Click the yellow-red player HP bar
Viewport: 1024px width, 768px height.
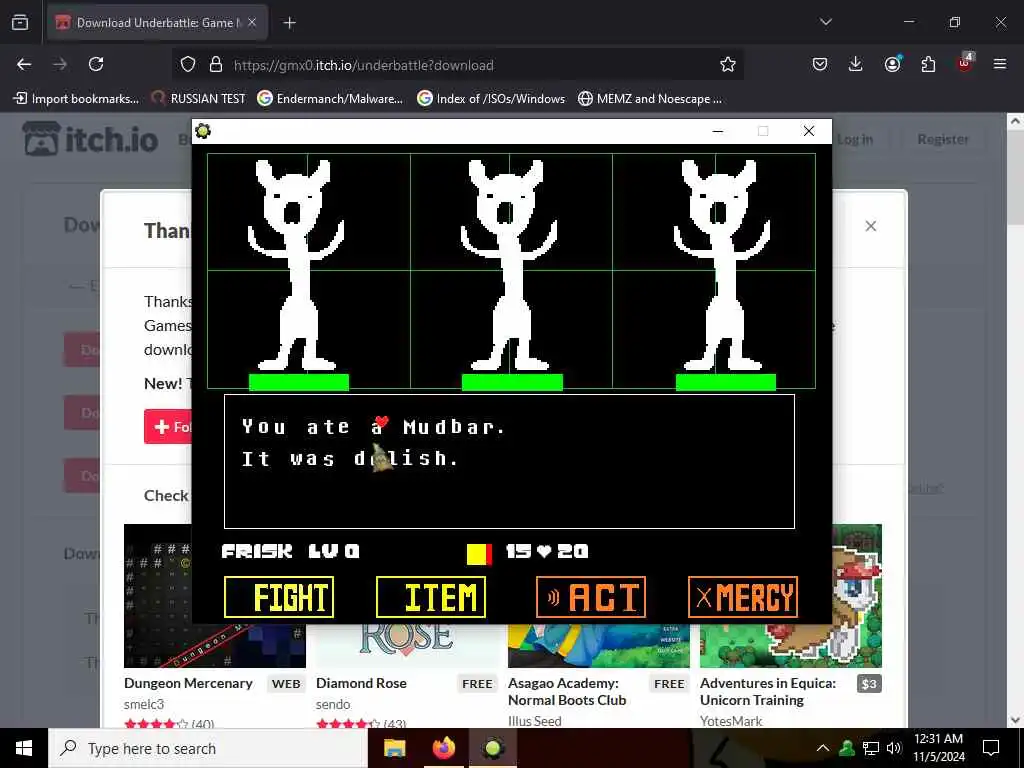pyautogui.click(x=479, y=554)
